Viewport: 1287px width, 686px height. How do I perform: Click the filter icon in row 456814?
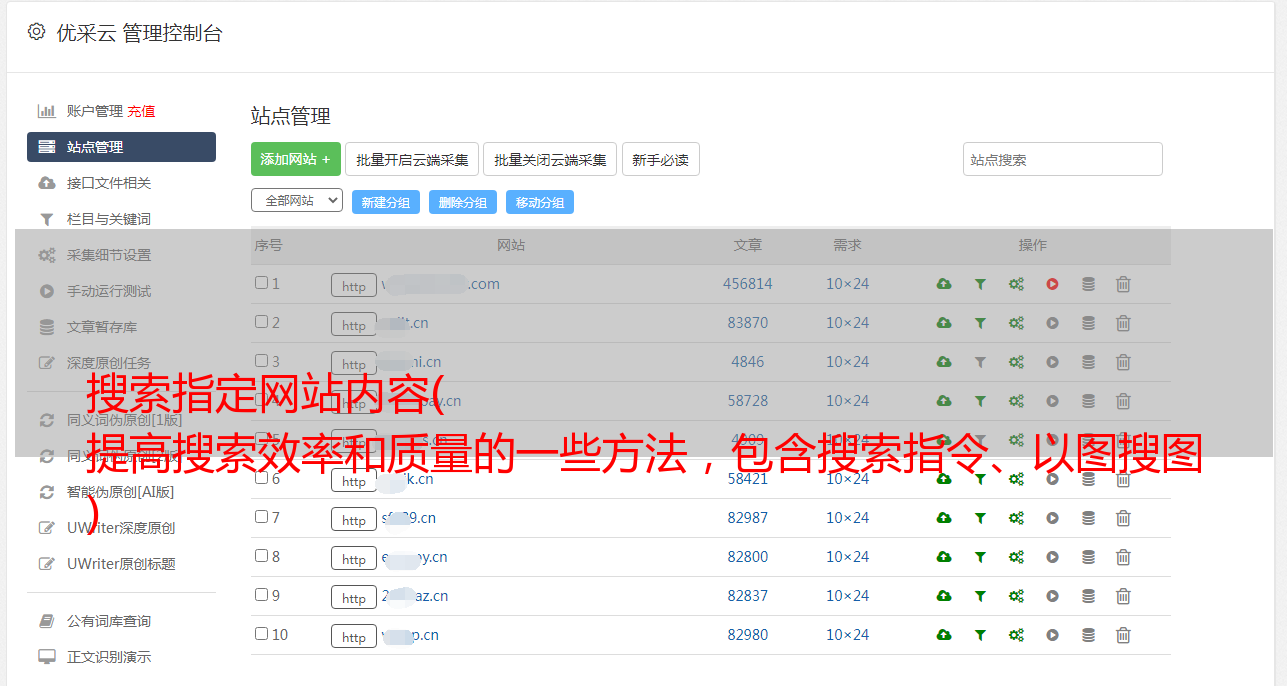pyautogui.click(x=980, y=284)
